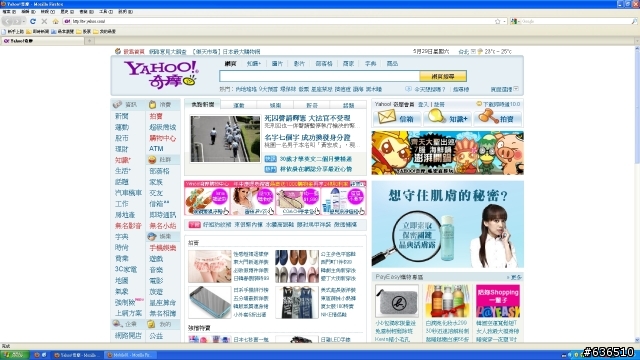Click 更多 link in PayEasy section
This screenshot has width=640, height=360.
point(514,277)
